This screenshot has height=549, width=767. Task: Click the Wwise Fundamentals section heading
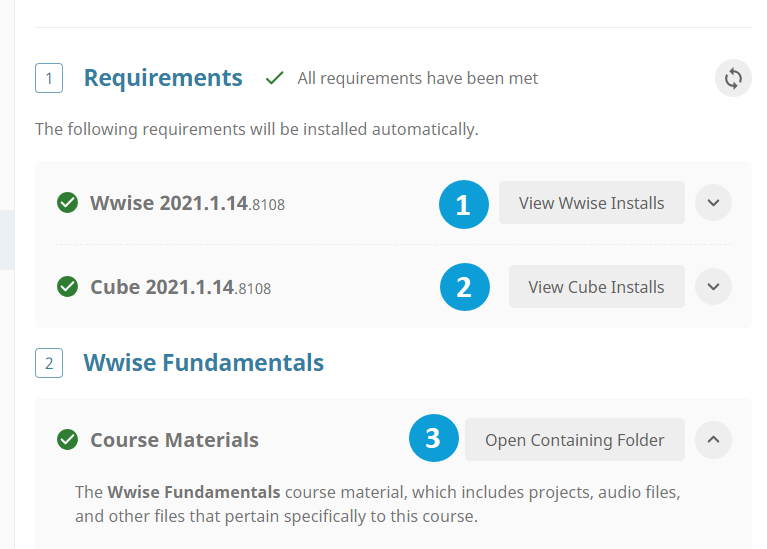coord(203,363)
